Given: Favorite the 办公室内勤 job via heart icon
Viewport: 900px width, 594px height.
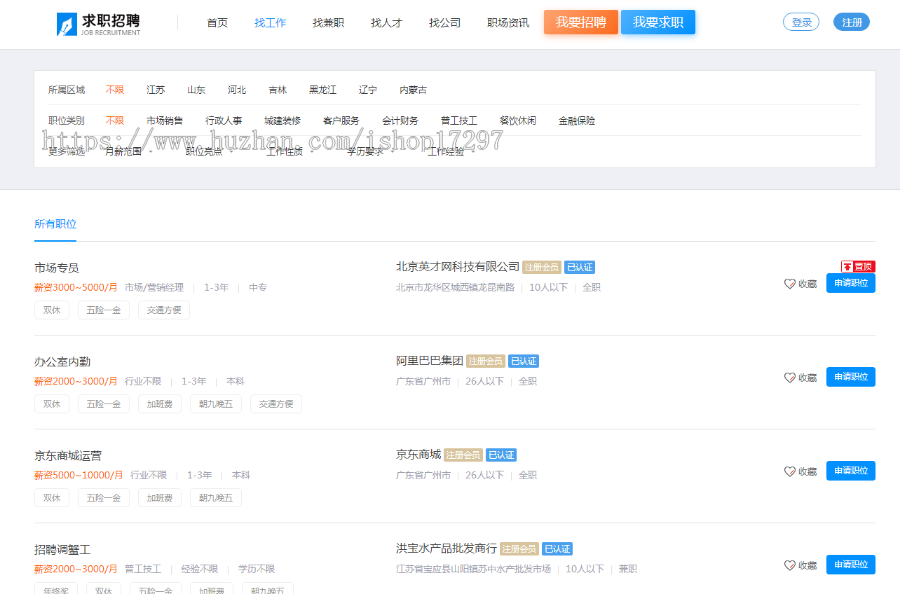Looking at the screenshot, I should click(x=790, y=378).
